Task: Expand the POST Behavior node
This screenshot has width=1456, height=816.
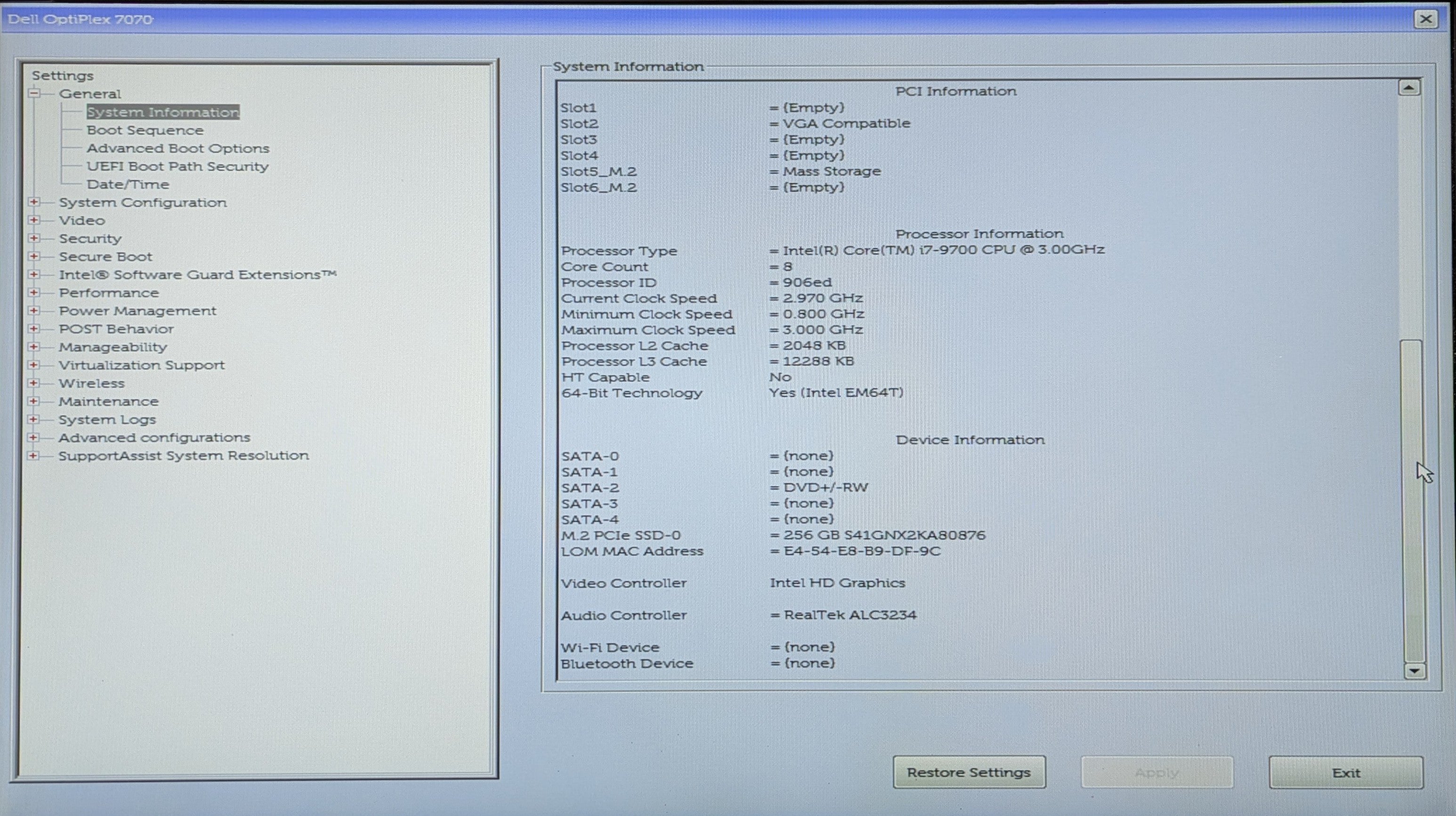Action: click(34, 328)
